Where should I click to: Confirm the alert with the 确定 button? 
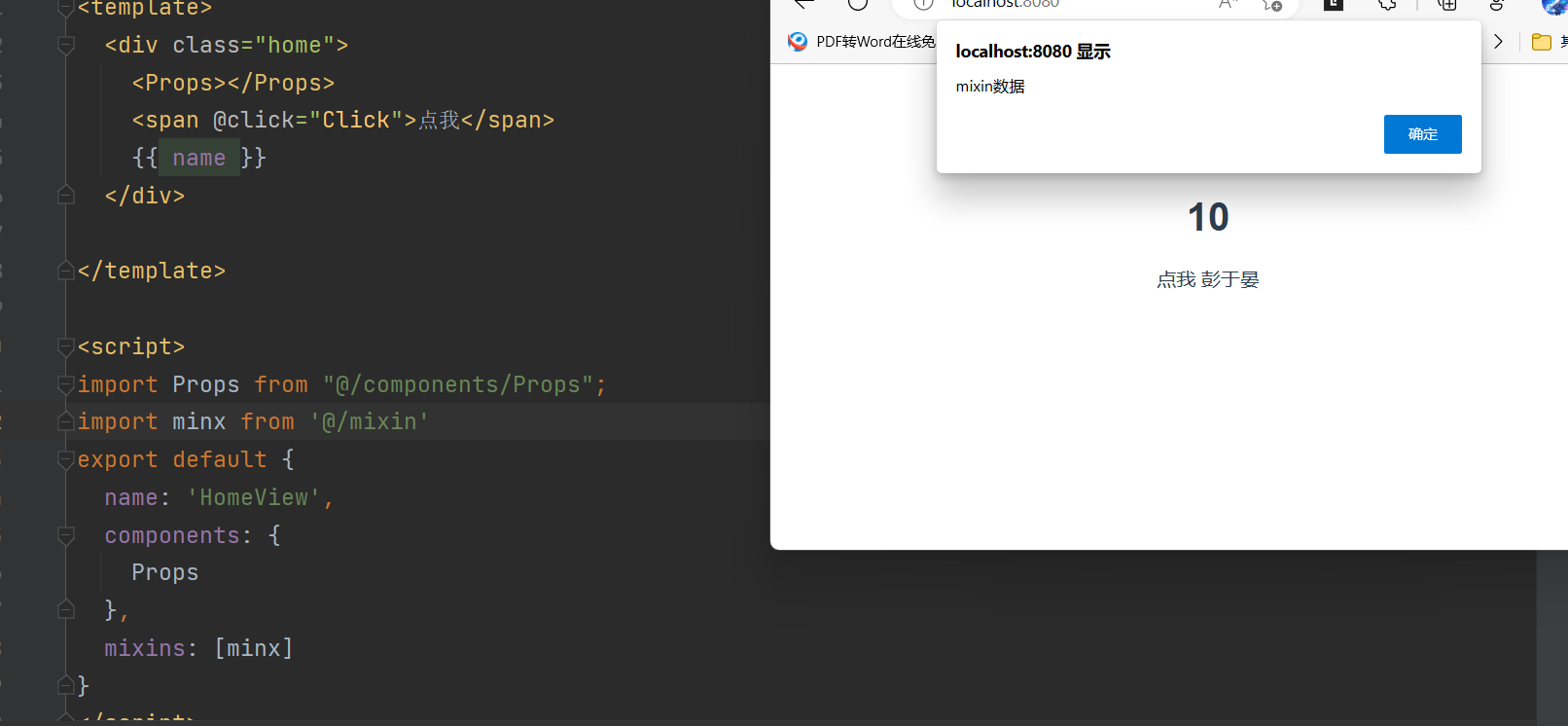pos(1422,134)
